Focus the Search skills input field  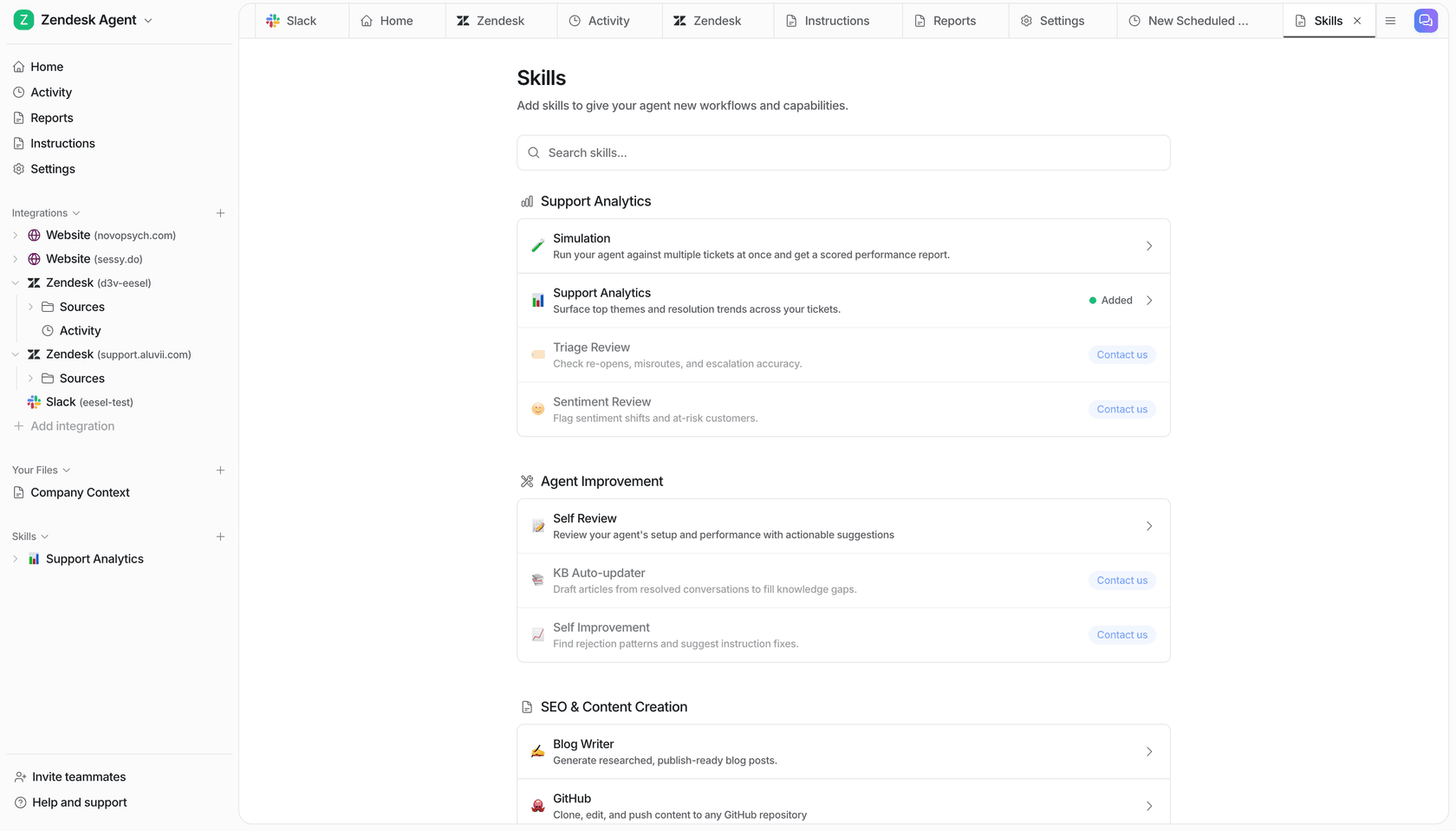(843, 153)
